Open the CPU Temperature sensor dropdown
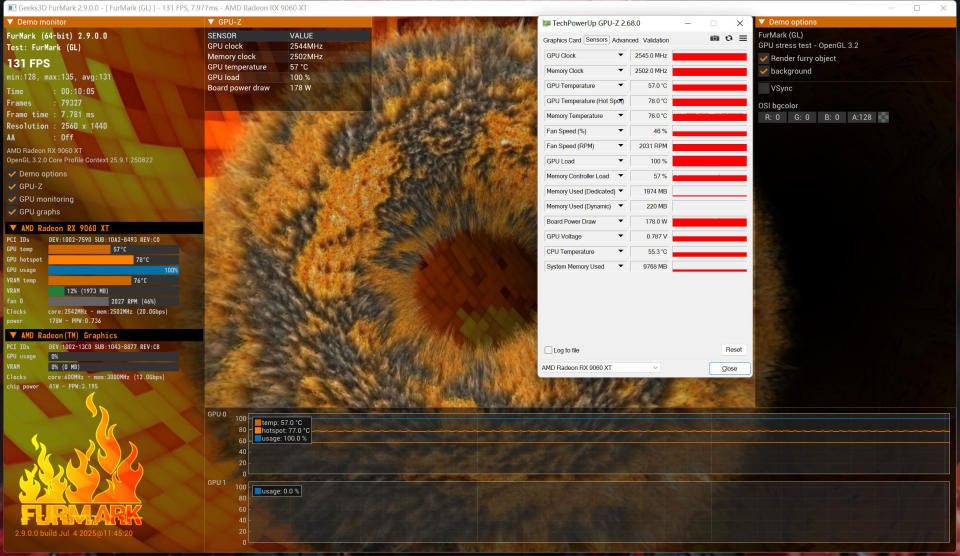Image resolution: width=960 pixels, height=556 pixels. 620,251
